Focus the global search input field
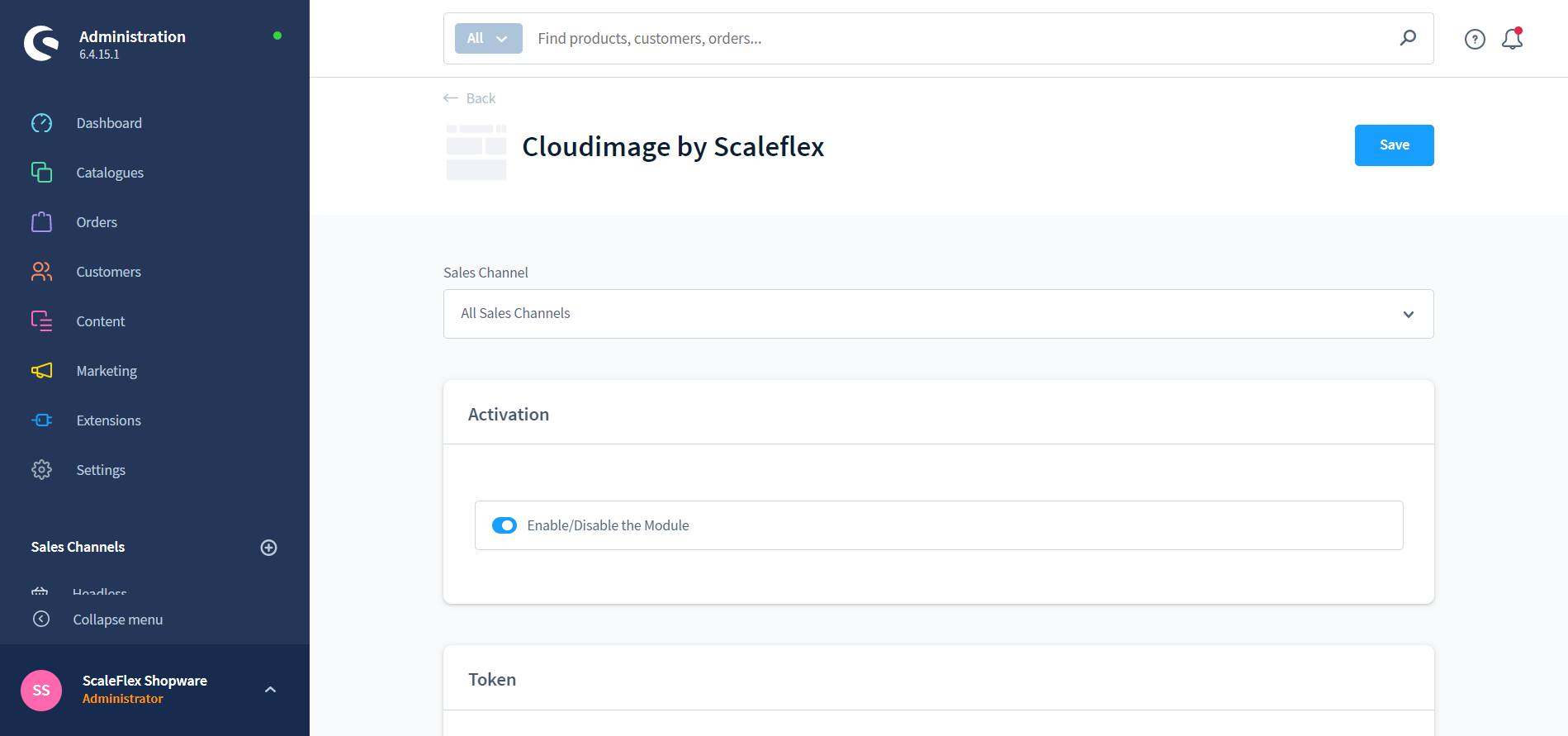Image resolution: width=1568 pixels, height=736 pixels. click(x=958, y=39)
